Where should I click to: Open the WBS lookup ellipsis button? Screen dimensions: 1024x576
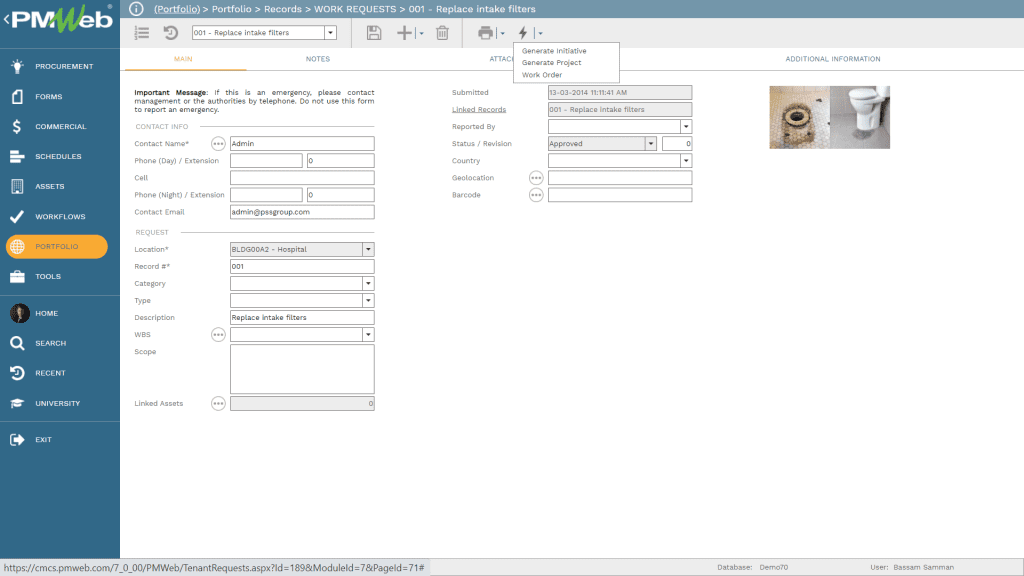coord(218,334)
